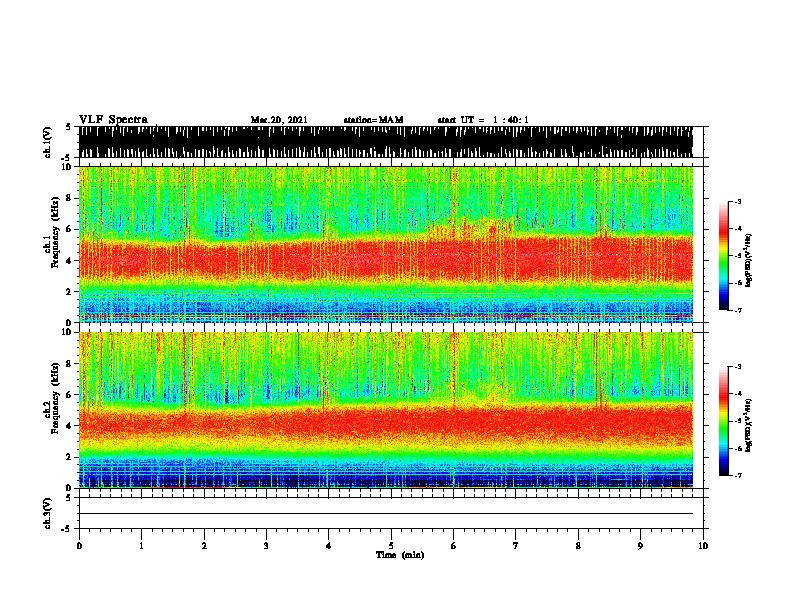
Task: Click the "-3" tick on ch.2 colorbar
Action: pos(738,367)
